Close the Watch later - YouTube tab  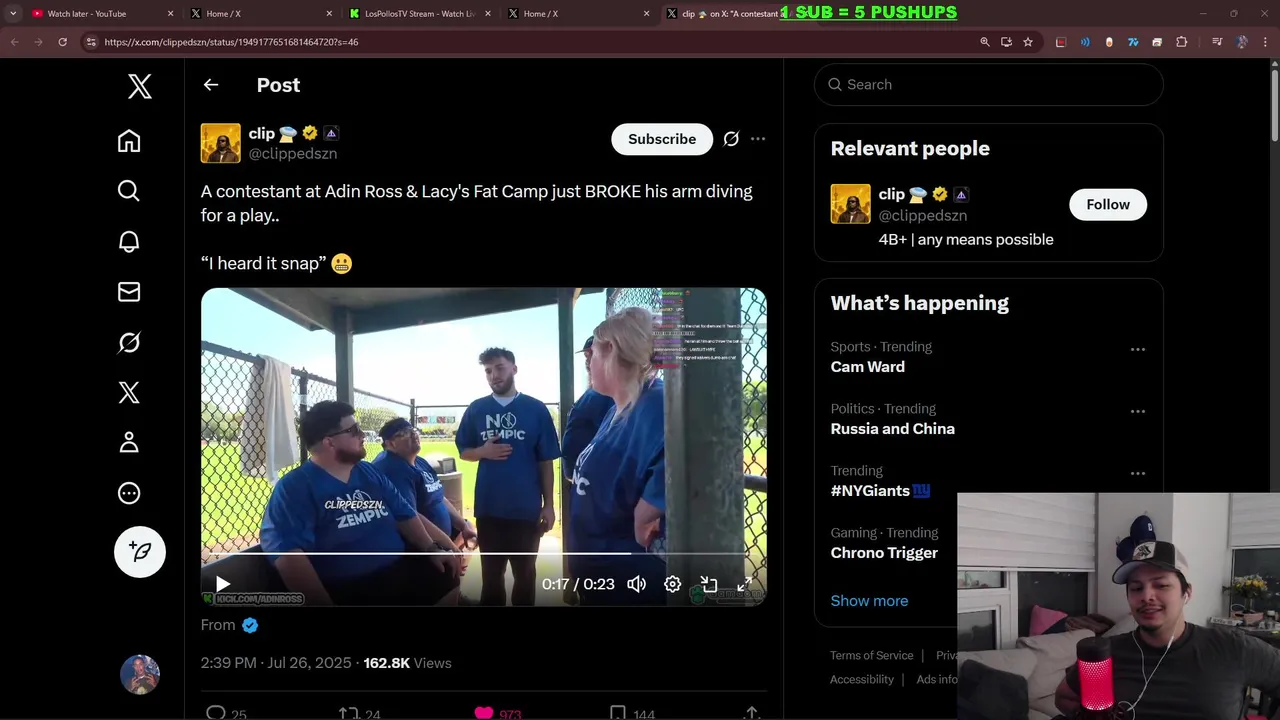(170, 14)
